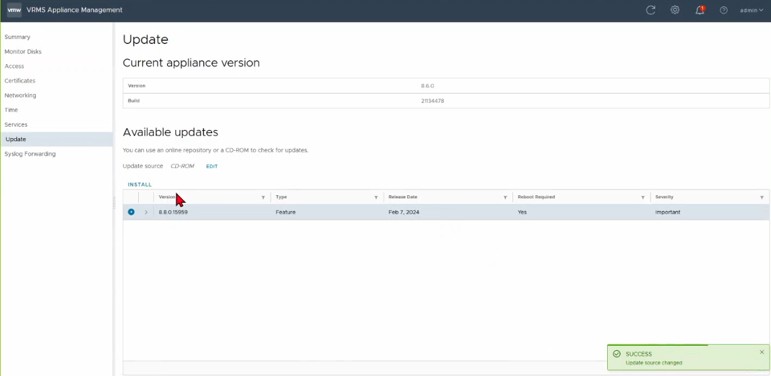Sort by Type column header
The image size is (771, 376).
click(281, 197)
